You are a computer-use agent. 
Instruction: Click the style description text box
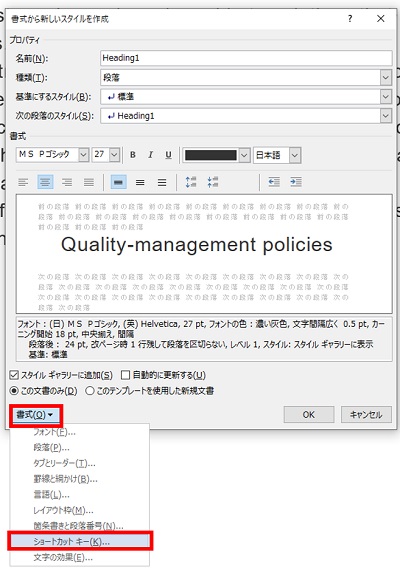(204, 339)
